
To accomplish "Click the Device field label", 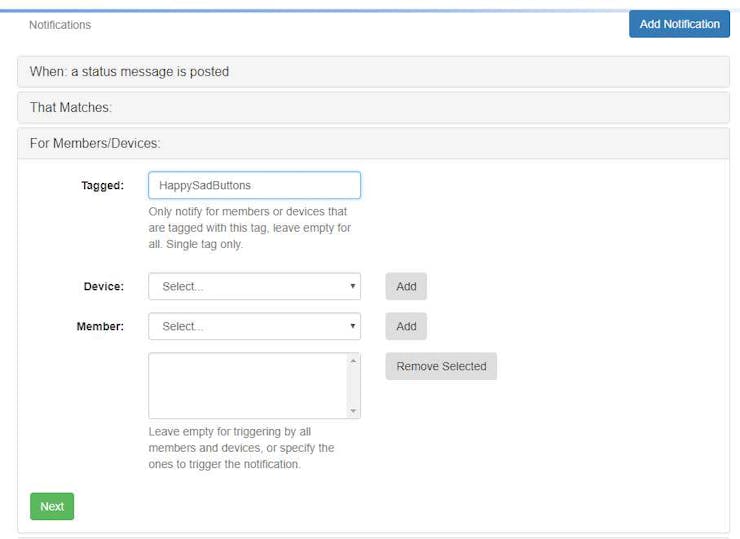I will tap(104, 286).
